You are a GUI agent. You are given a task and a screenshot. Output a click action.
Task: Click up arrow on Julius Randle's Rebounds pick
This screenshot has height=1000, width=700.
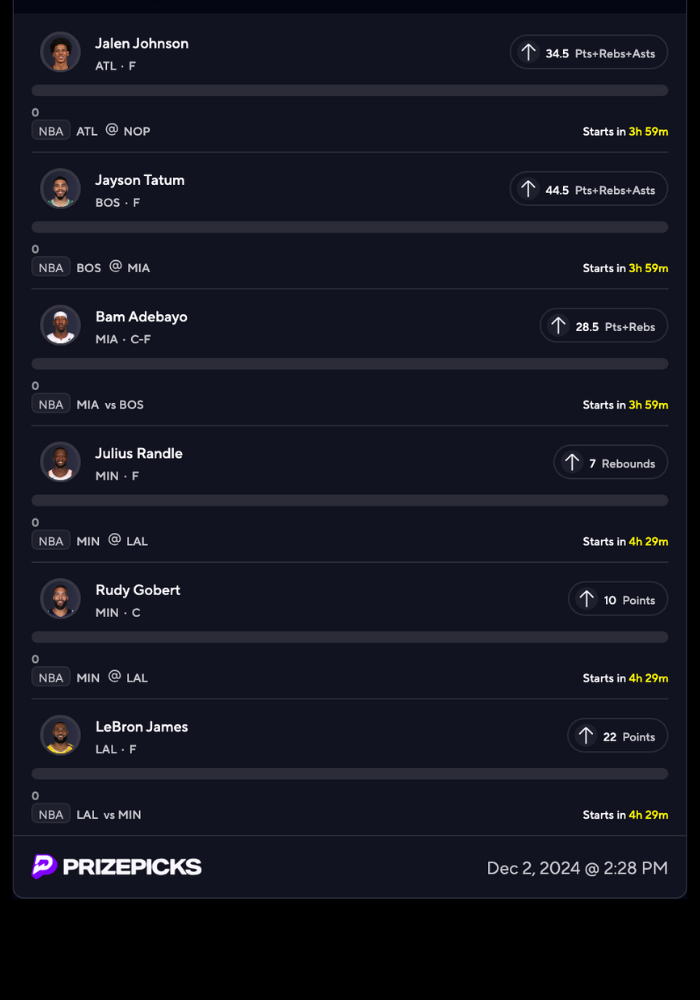tap(572, 463)
